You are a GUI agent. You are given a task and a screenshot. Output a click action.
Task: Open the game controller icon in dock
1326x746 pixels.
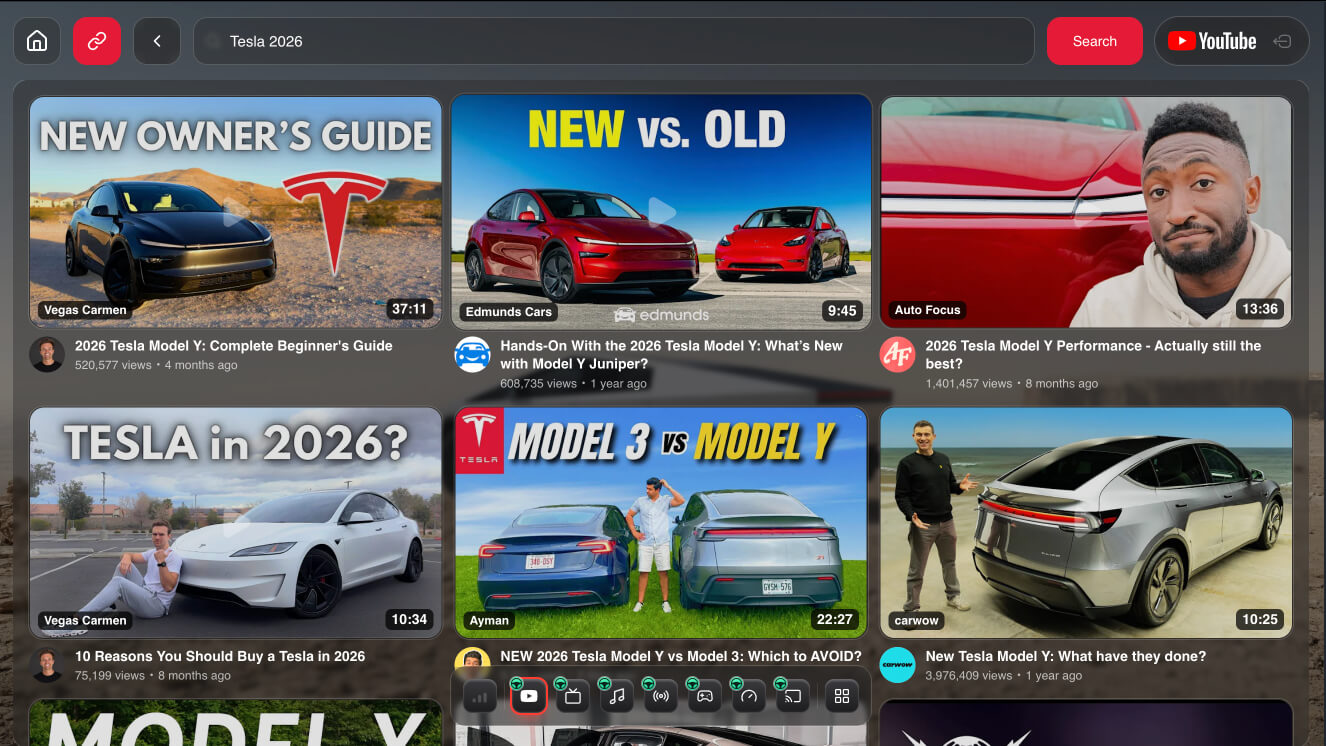(x=705, y=696)
